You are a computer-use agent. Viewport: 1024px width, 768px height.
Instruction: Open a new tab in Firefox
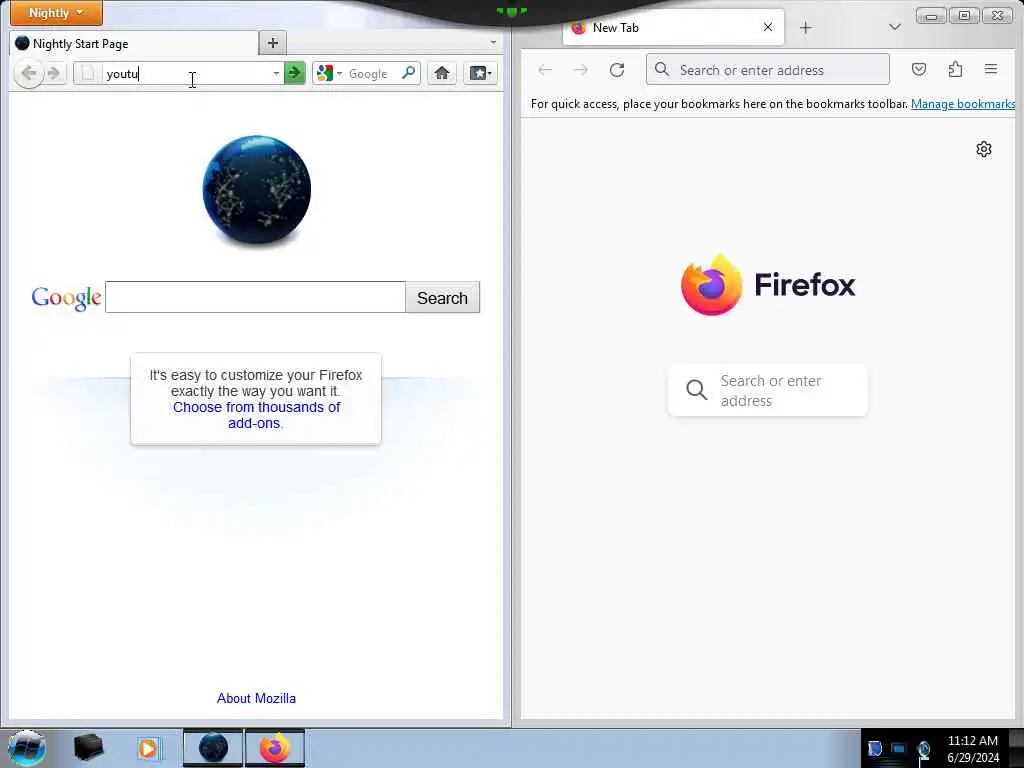coord(806,27)
